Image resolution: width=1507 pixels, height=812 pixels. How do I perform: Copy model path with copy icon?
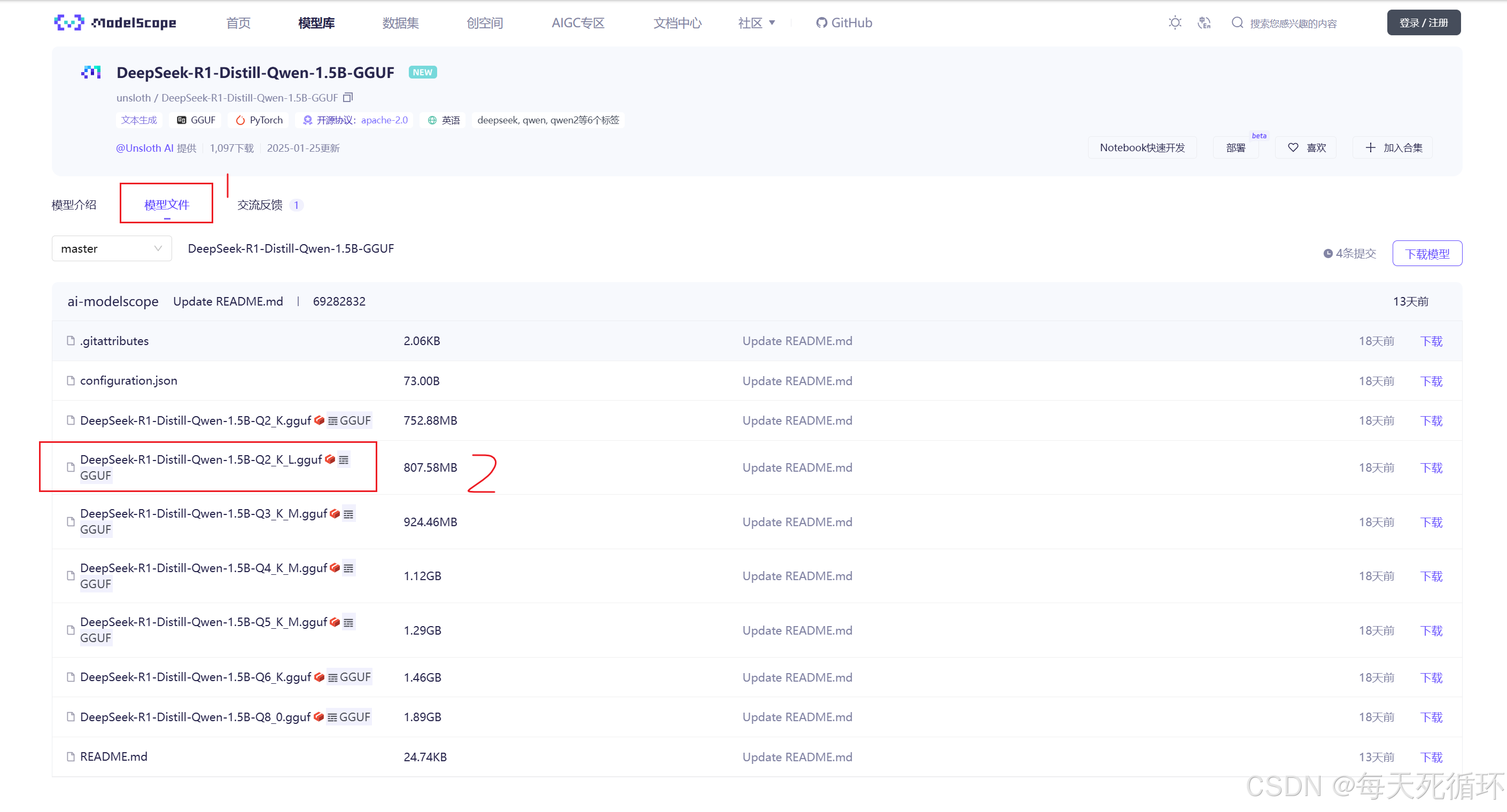[347, 97]
